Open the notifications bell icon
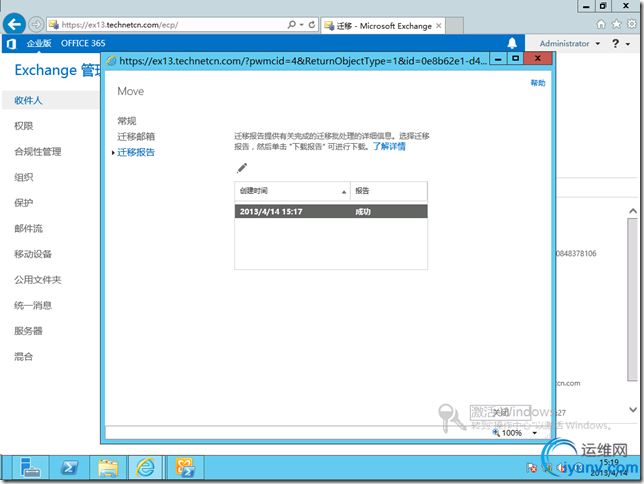This screenshot has width=644, height=484. 512,43
